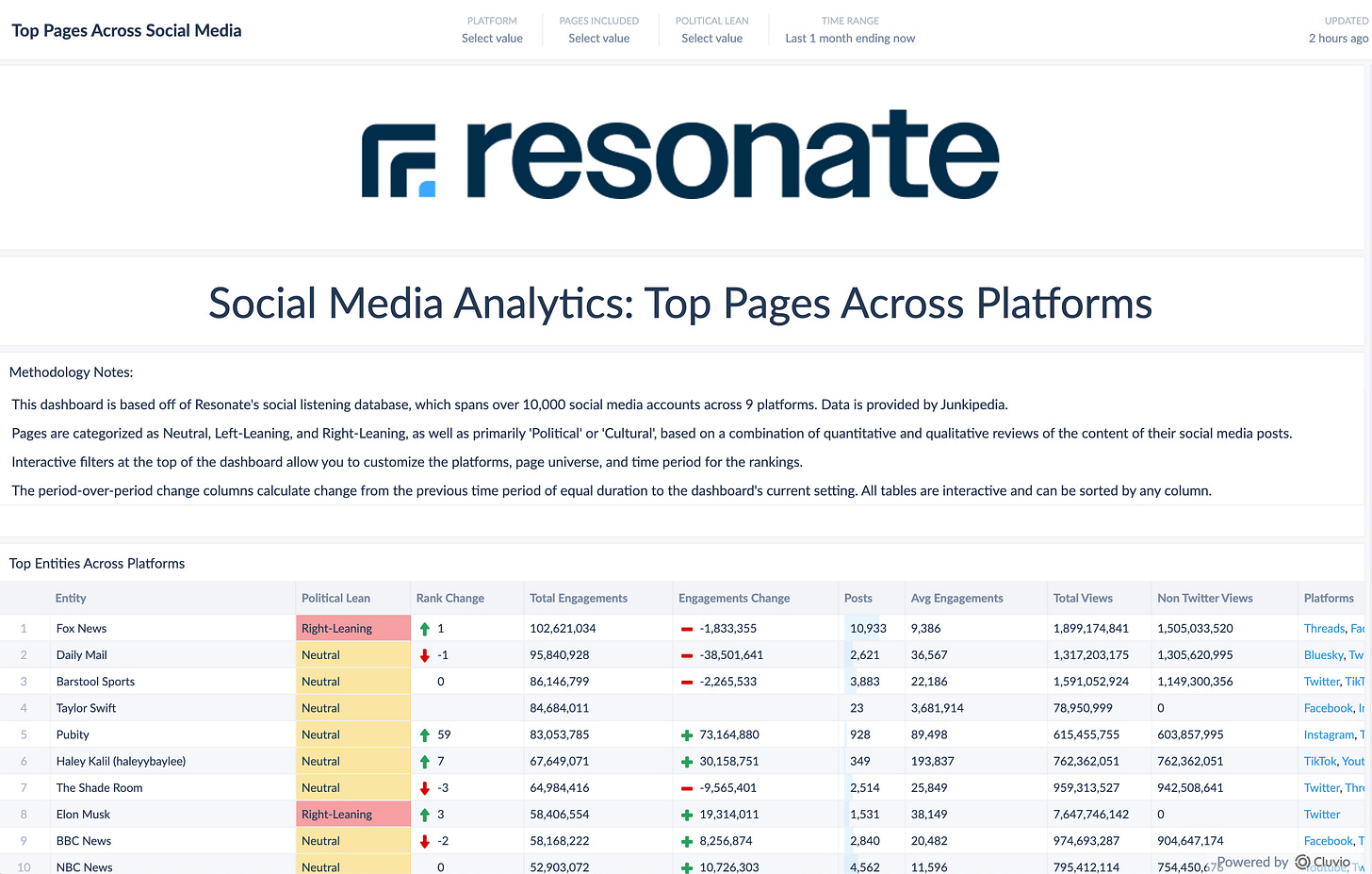Open Facebook link in BBC News row
This screenshot has height=874, width=1372.
click(x=1328, y=840)
